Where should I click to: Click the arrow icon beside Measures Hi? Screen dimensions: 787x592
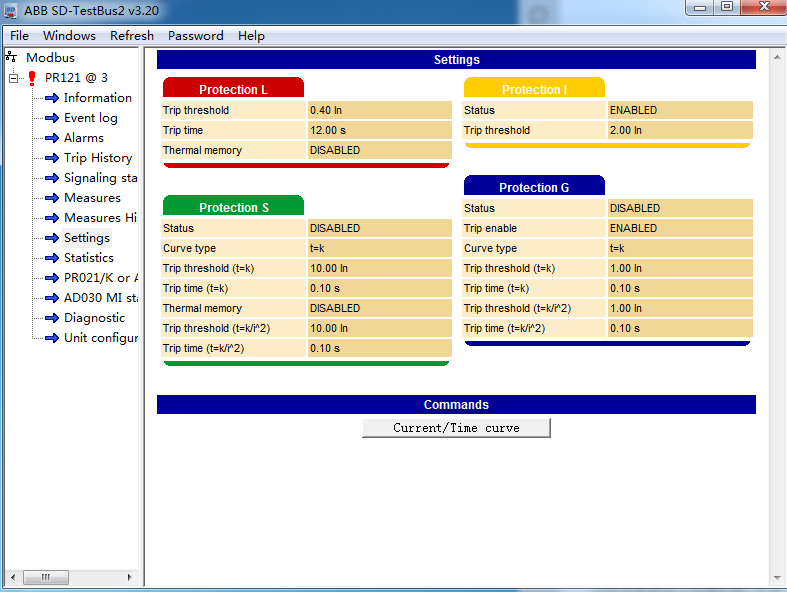pos(52,218)
